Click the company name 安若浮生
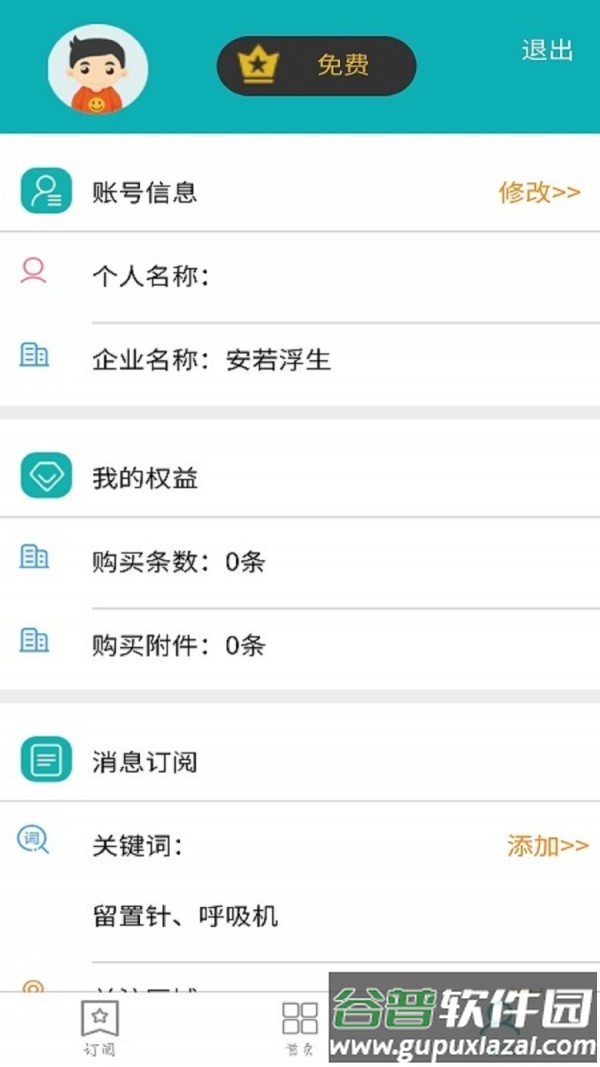The height and width of the screenshot is (1067, 600). [281, 359]
